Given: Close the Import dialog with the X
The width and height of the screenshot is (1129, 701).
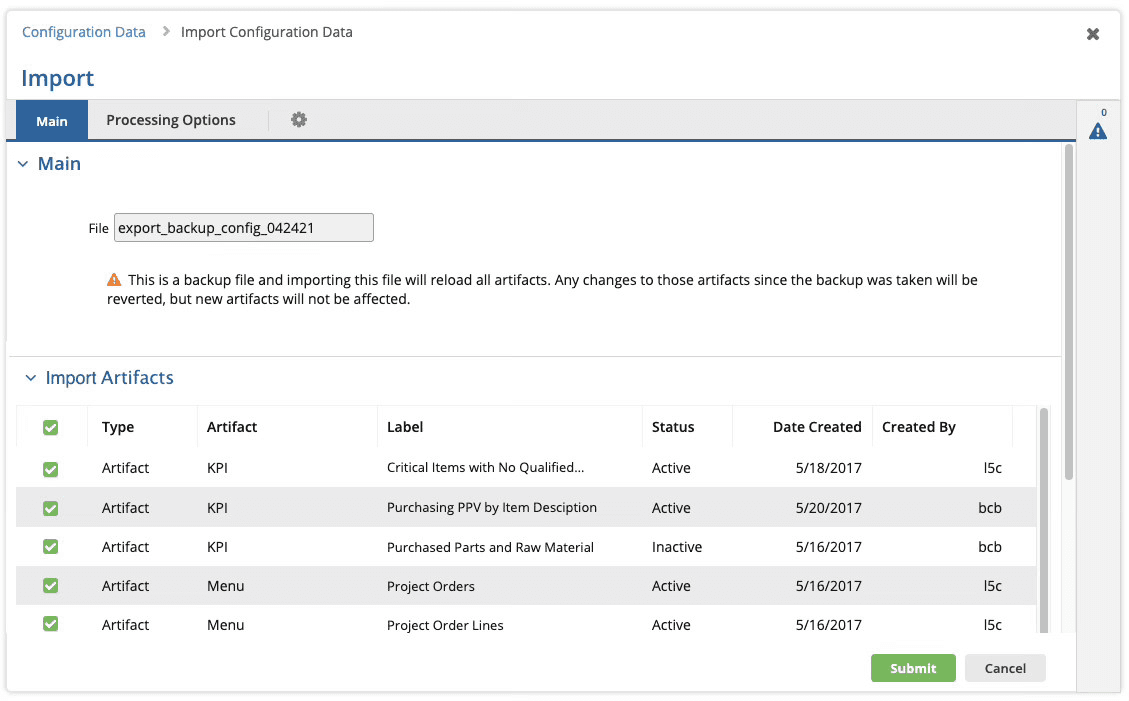Looking at the screenshot, I should (x=1092, y=34).
